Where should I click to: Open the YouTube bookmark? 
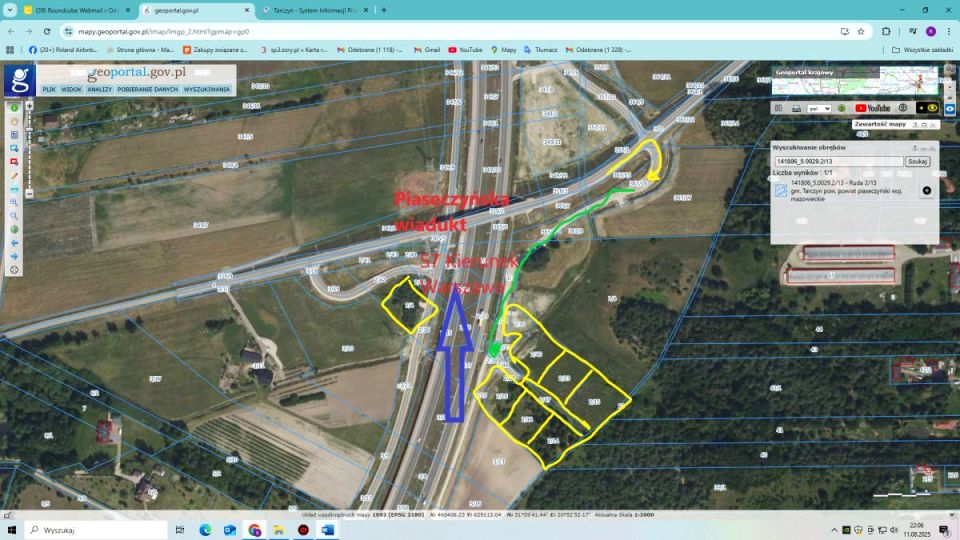point(465,50)
